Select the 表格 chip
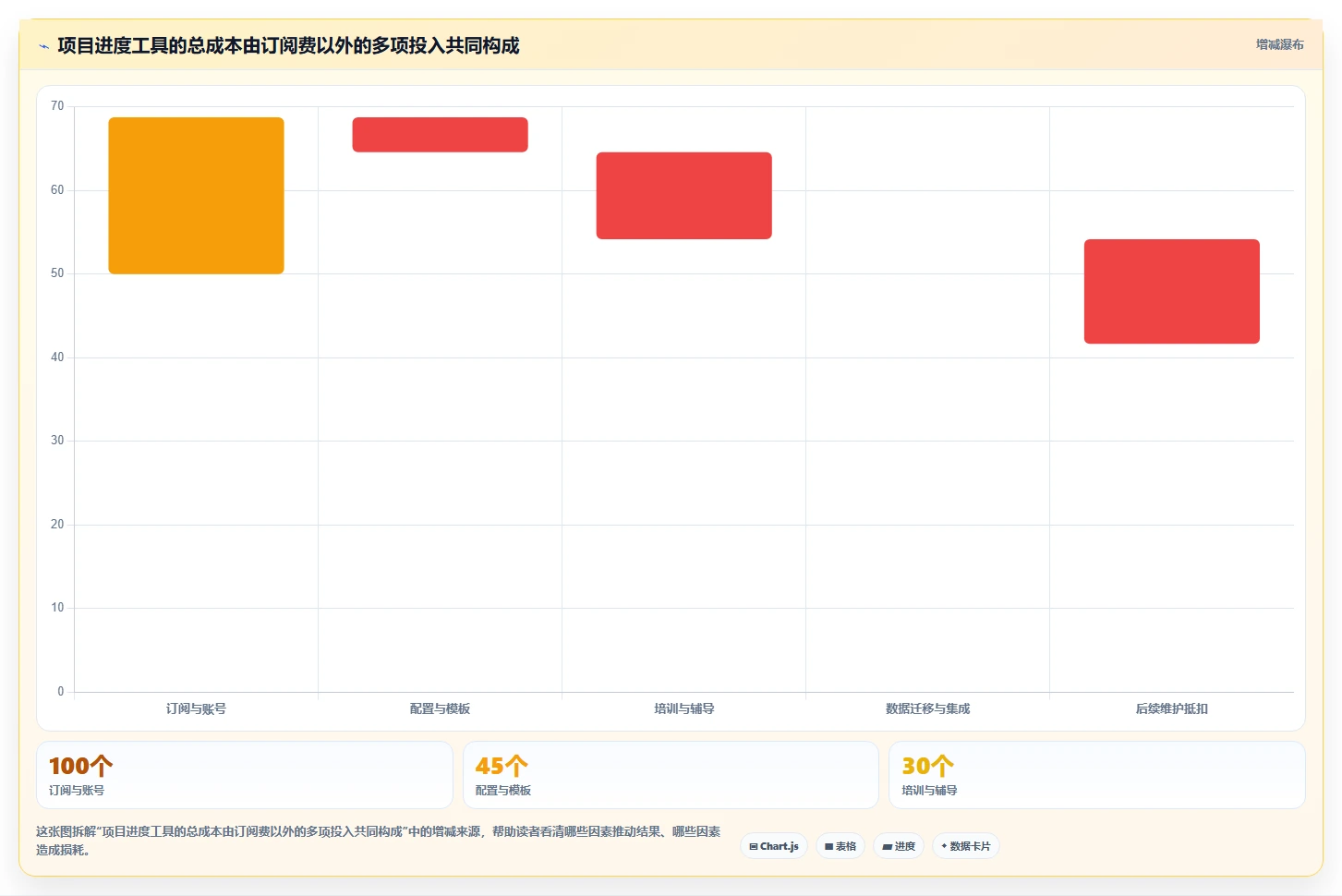This screenshot has width=1342, height=896. (x=840, y=846)
